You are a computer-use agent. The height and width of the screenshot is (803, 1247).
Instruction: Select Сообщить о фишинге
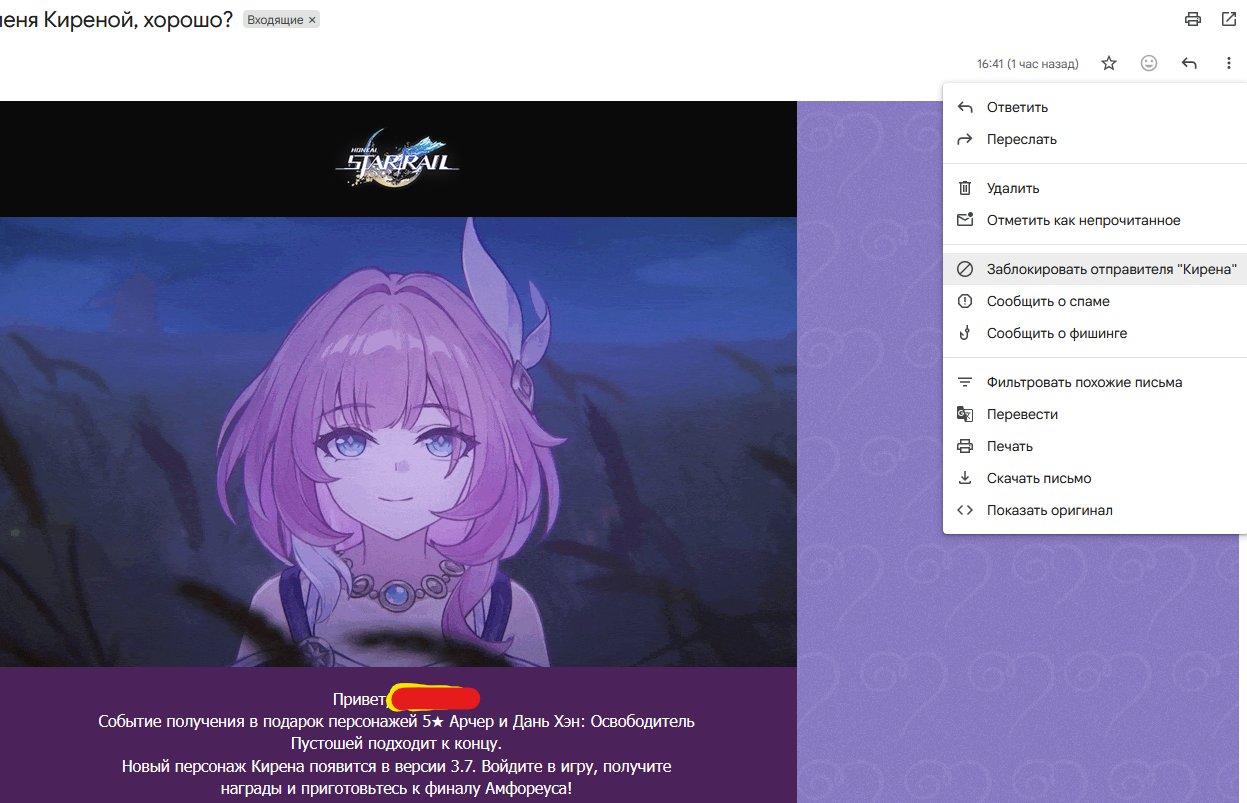coord(1095,333)
